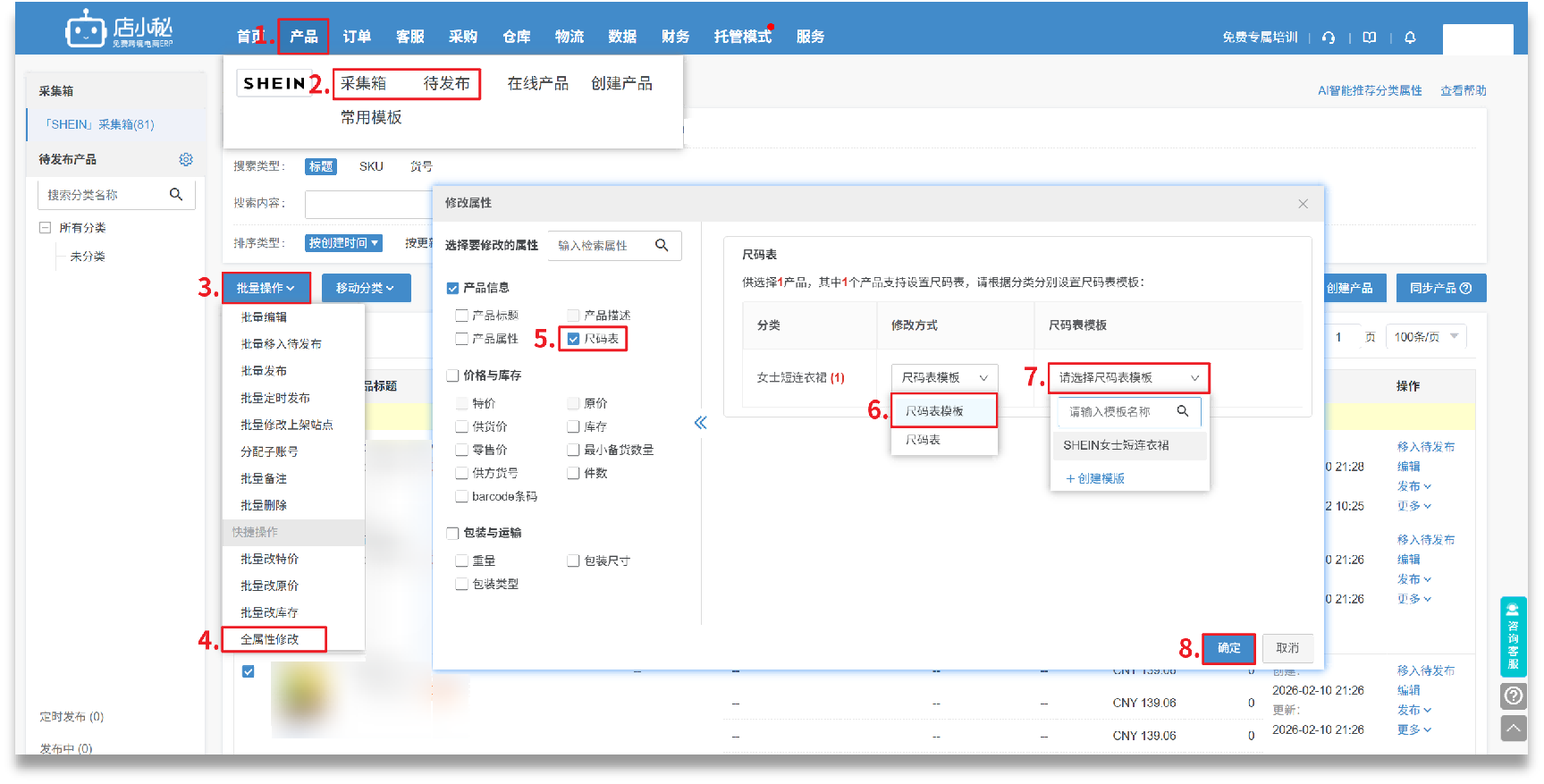Enable the 产品标题 checkbox

tap(462, 316)
